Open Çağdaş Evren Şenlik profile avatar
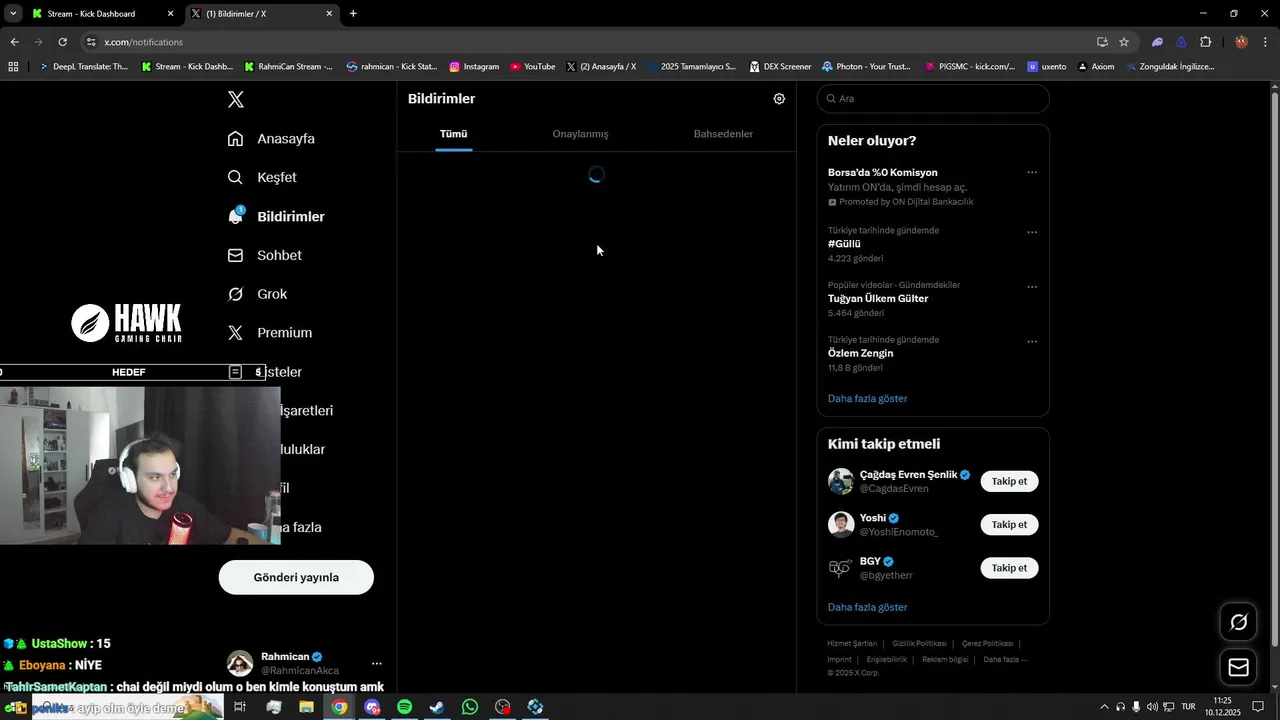 pos(841,481)
